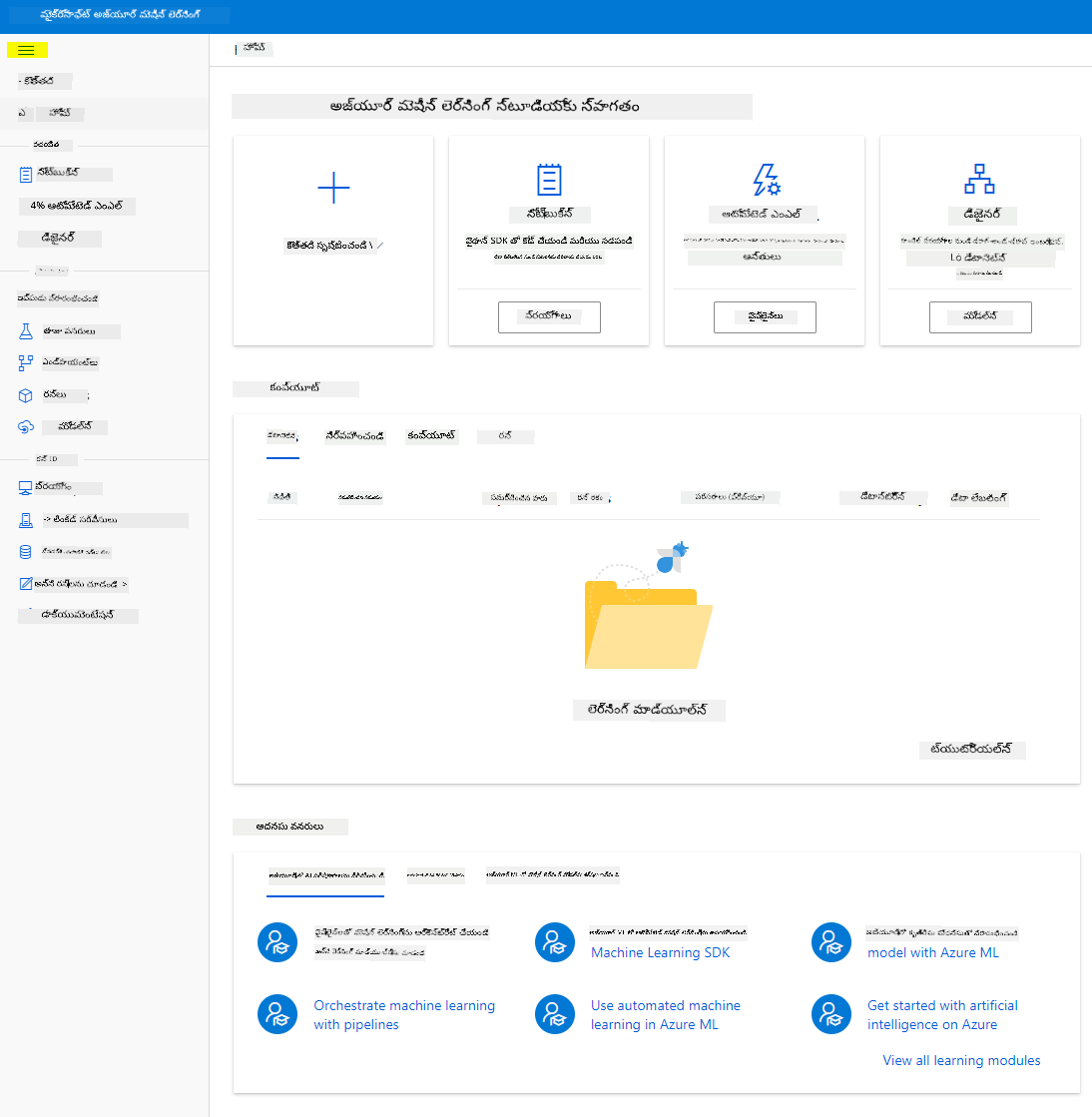The image size is (1092, 1117).
Task: Open the Compute monitor icon in sidebar
Action: (26, 488)
